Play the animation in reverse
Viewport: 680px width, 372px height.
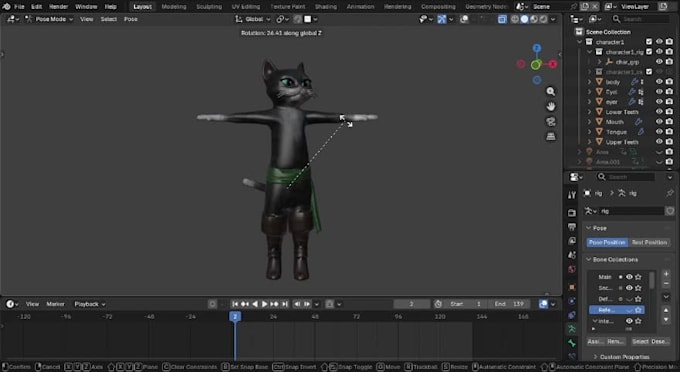(255, 304)
